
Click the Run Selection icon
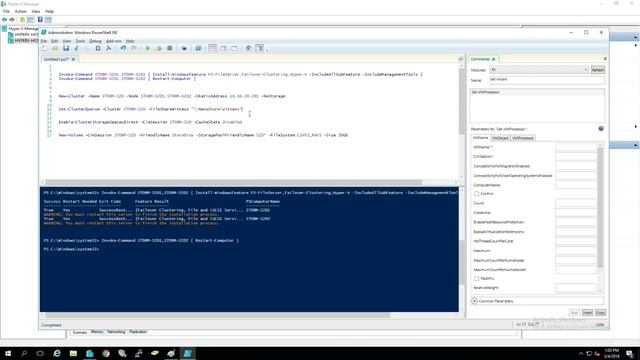pos(159,48)
